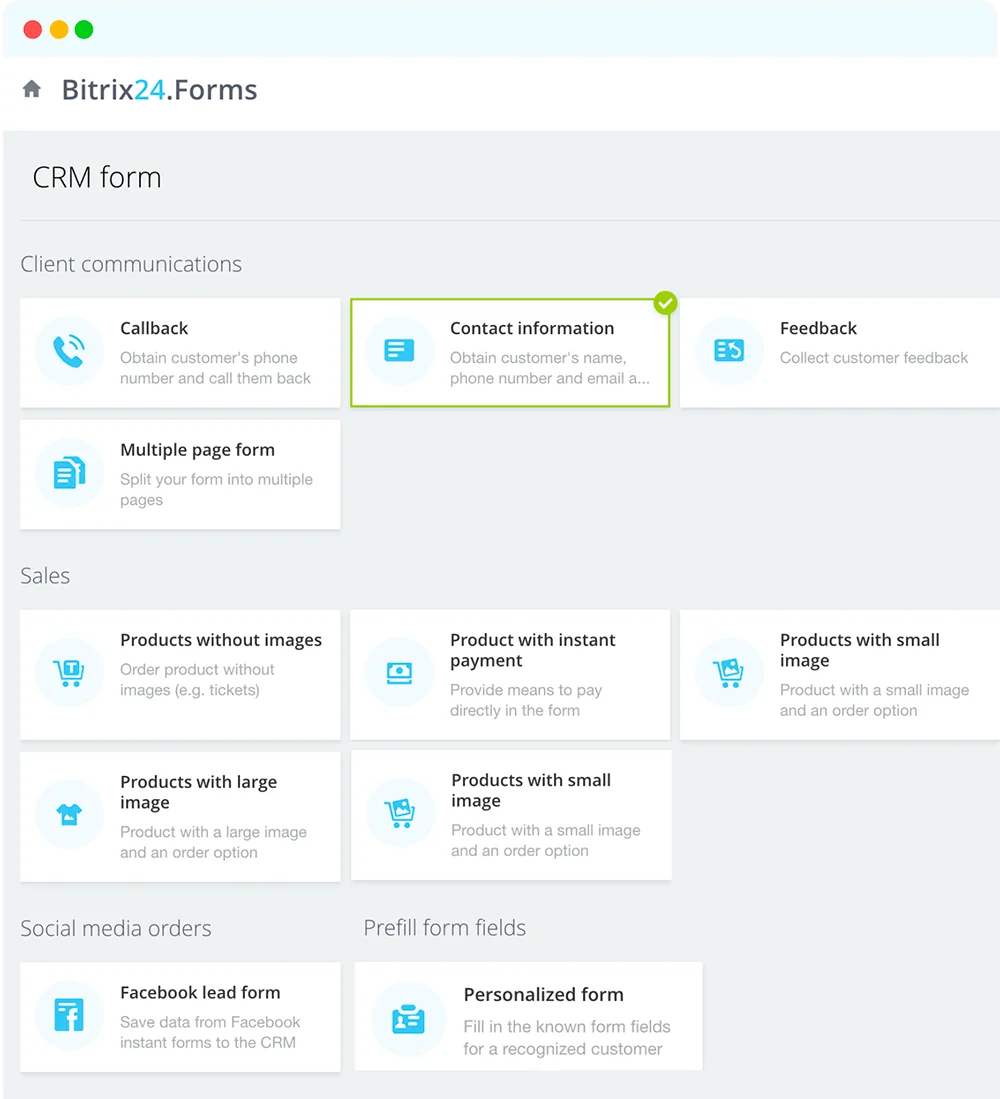Select the Callback phone icon
This screenshot has height=1099, width=1000.
pos(68,352)
